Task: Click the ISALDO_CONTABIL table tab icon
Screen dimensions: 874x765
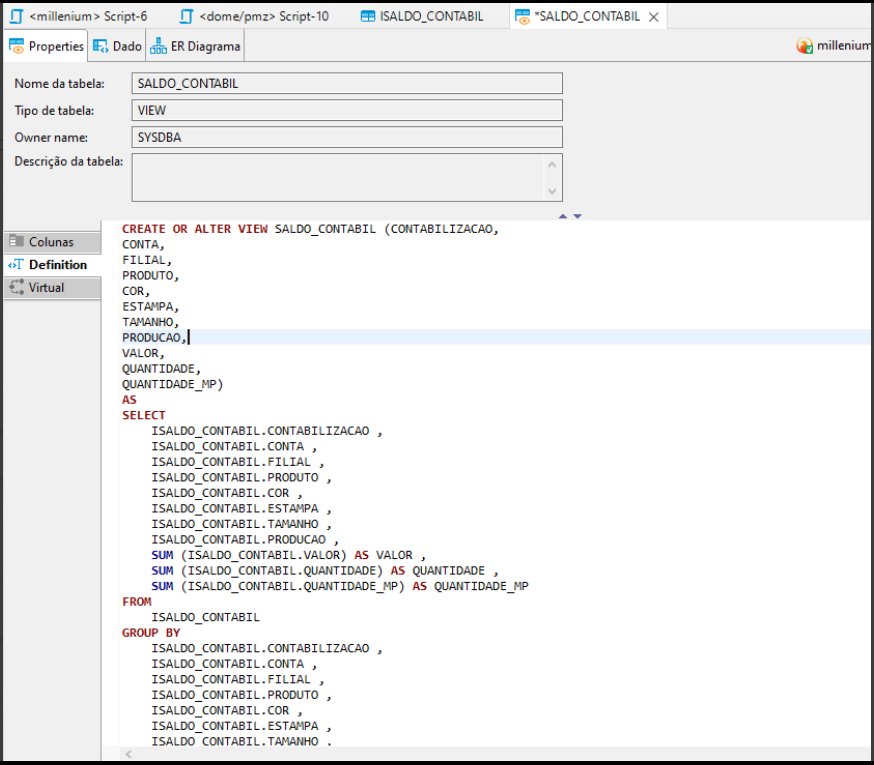Action: pos(368,16)
